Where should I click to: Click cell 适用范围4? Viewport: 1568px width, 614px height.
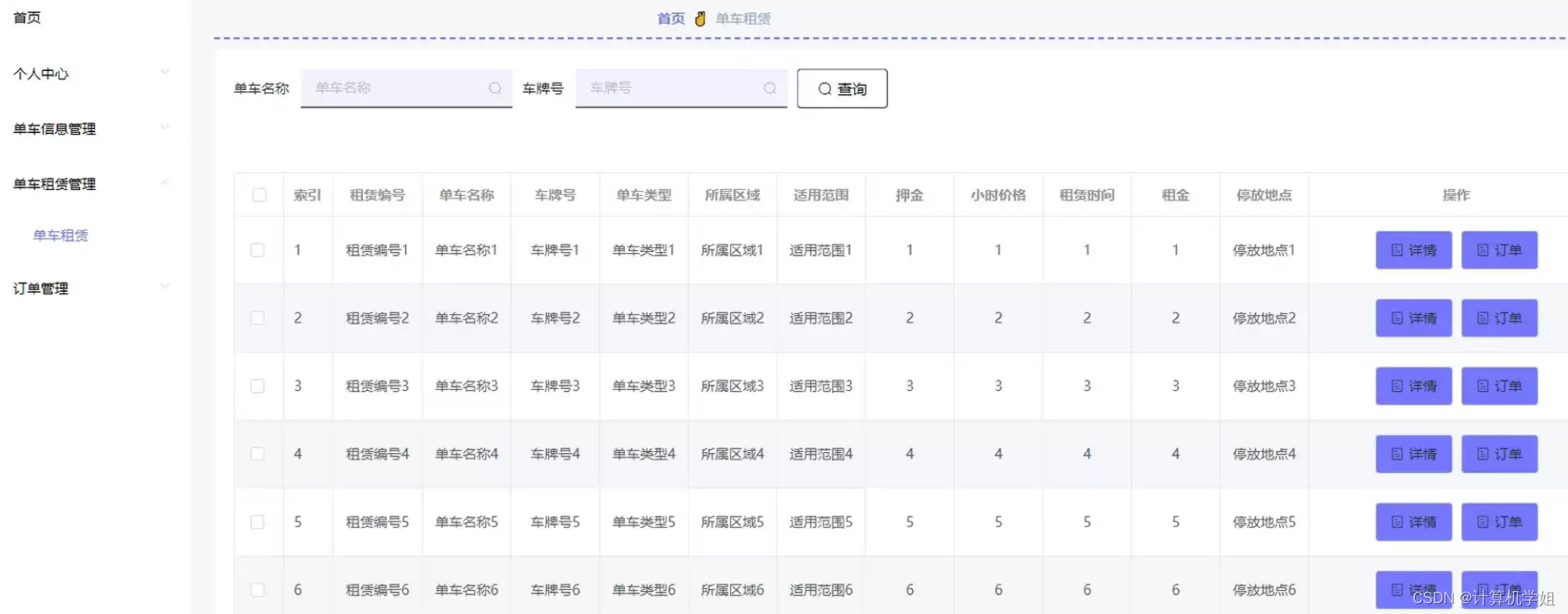pyautogui.click(x=821, y=454)
